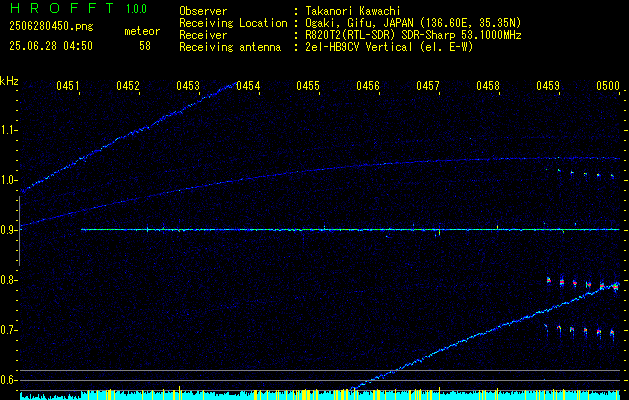The height and width of the screenshot is (400, 629).
Task: Click time marker 0451
Action: click(68, 85)
